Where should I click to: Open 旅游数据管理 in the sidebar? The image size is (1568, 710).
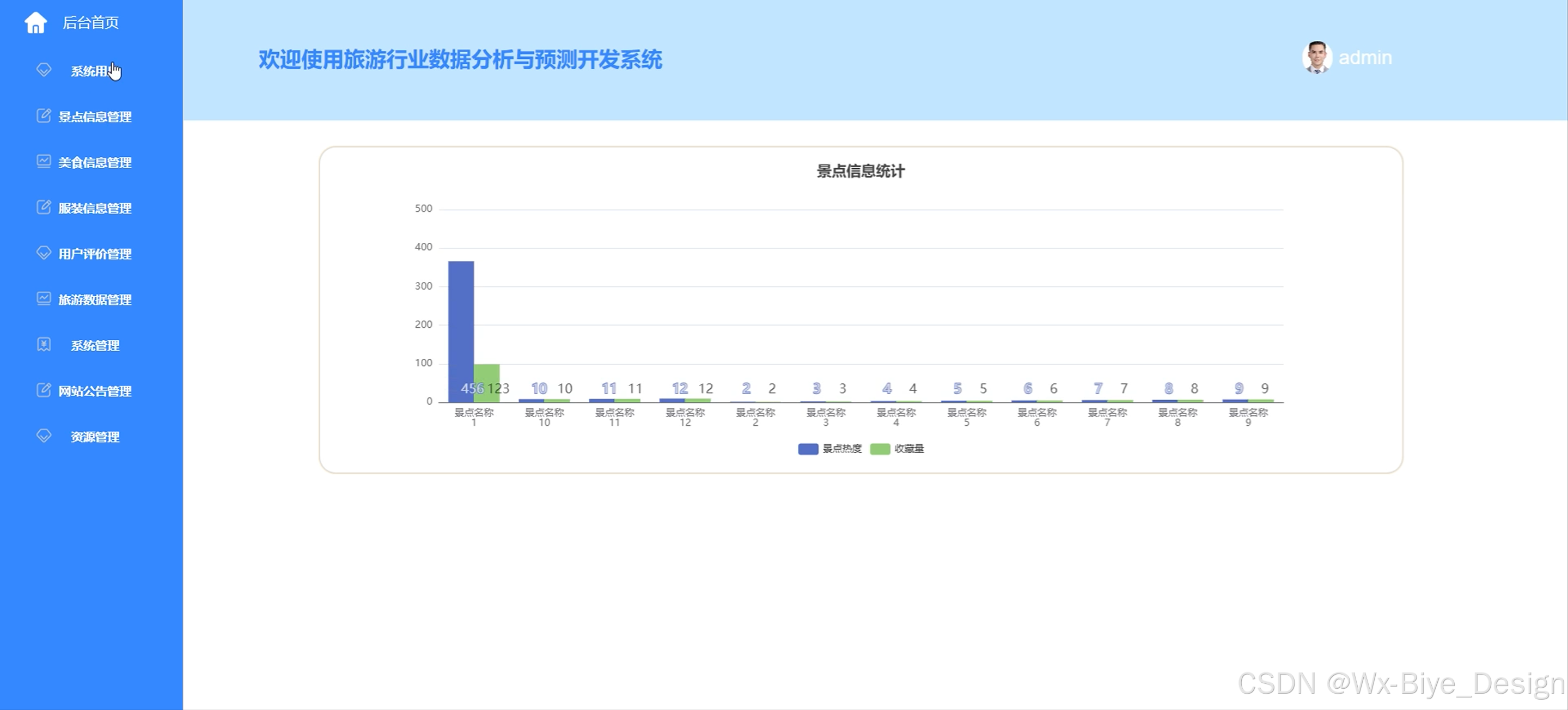(95, 300)
